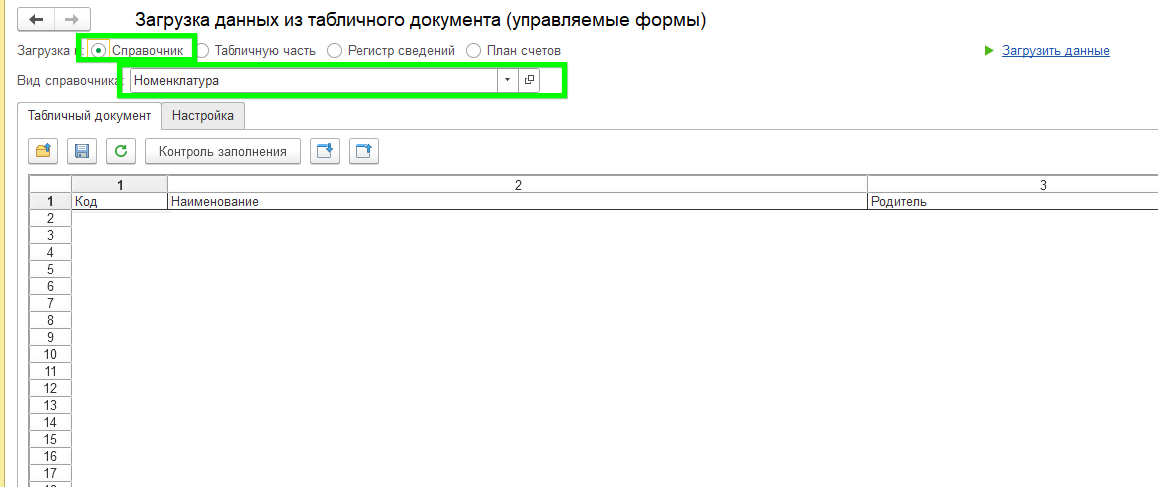Choose the Регистр сведений radio option
The image size is (1158, 487).
point(335,51)
